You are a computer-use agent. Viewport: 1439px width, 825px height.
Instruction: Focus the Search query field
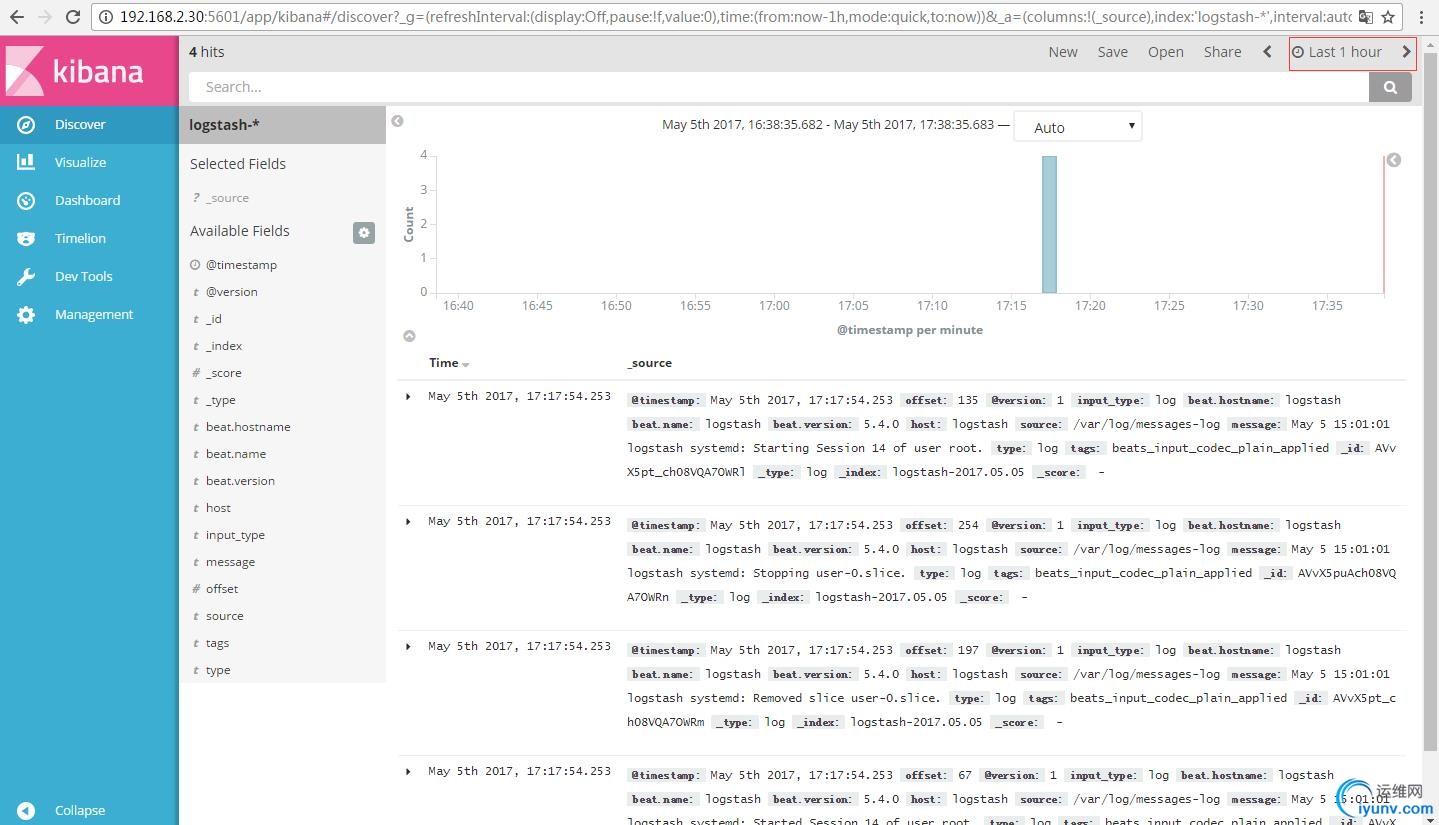pos(778,87)
